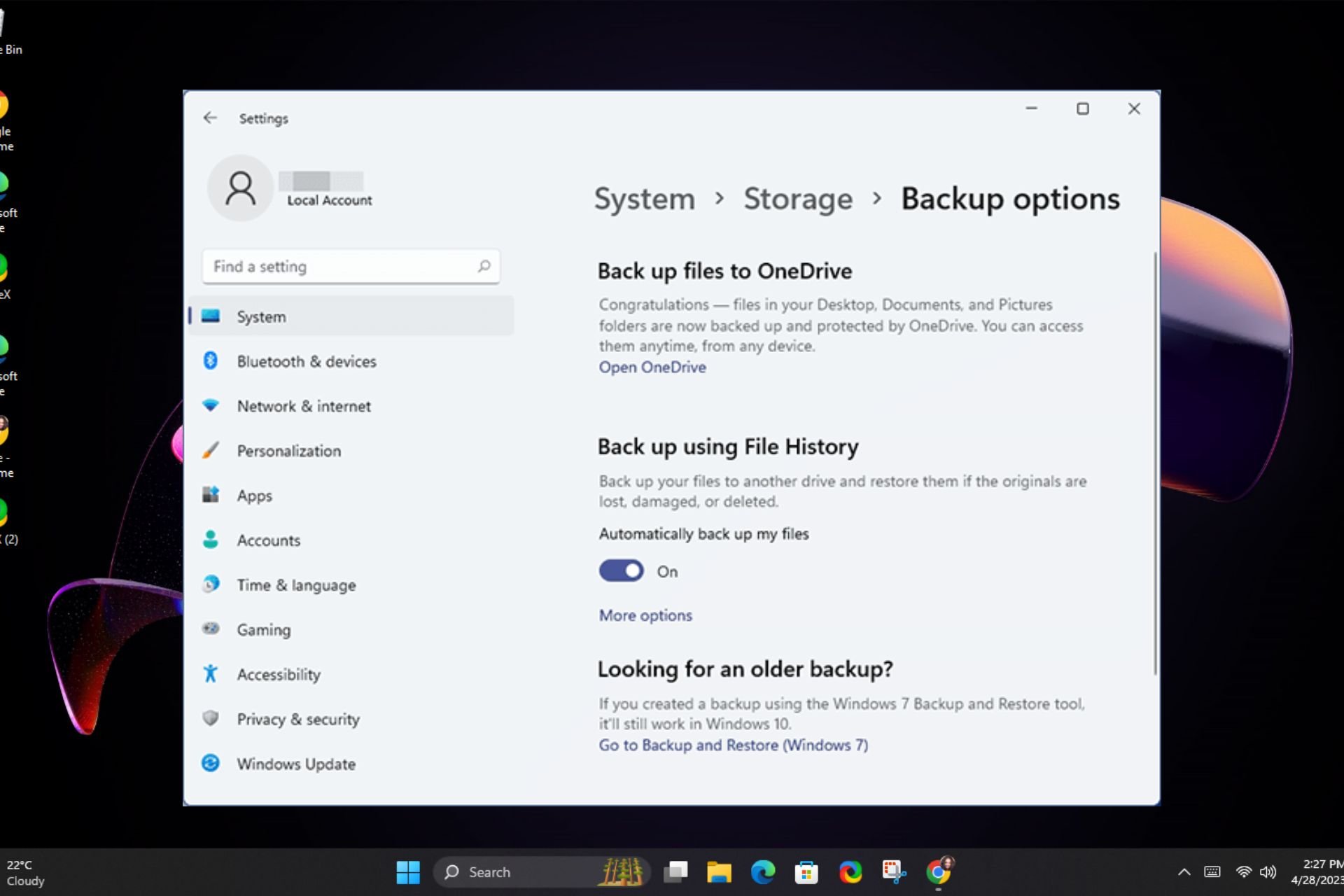Click the volume speaker tray icon

coord(1268,872)
